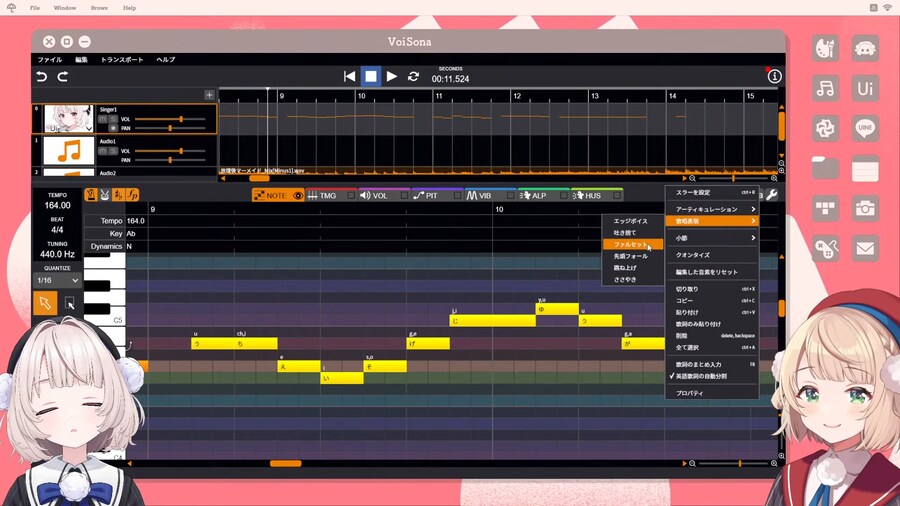This screenshot has width=900, height=506.
Task: Click the Tempo value 164.0 field
Action: click(136, 221)
